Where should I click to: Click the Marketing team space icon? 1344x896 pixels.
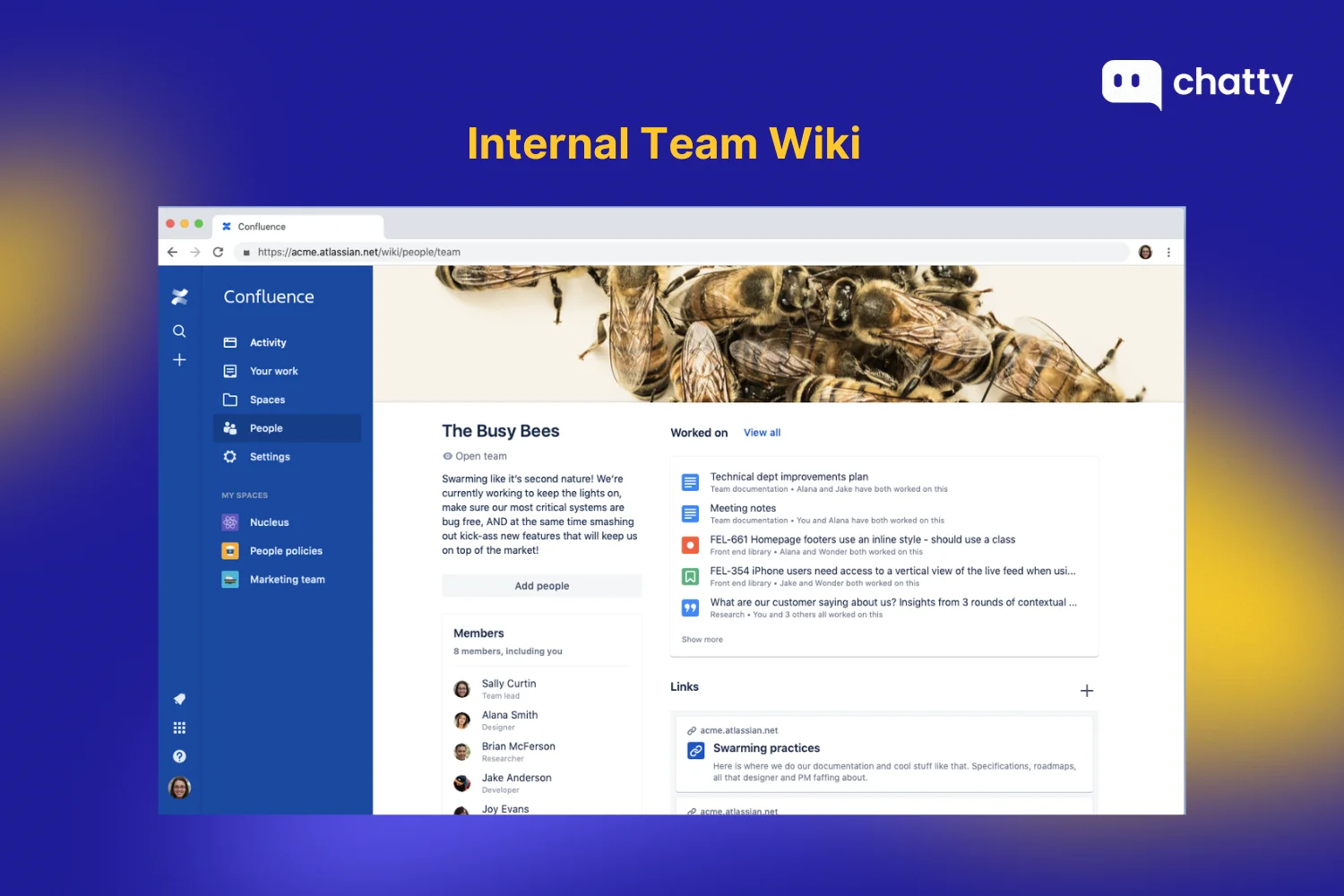[x=230, y=580]
